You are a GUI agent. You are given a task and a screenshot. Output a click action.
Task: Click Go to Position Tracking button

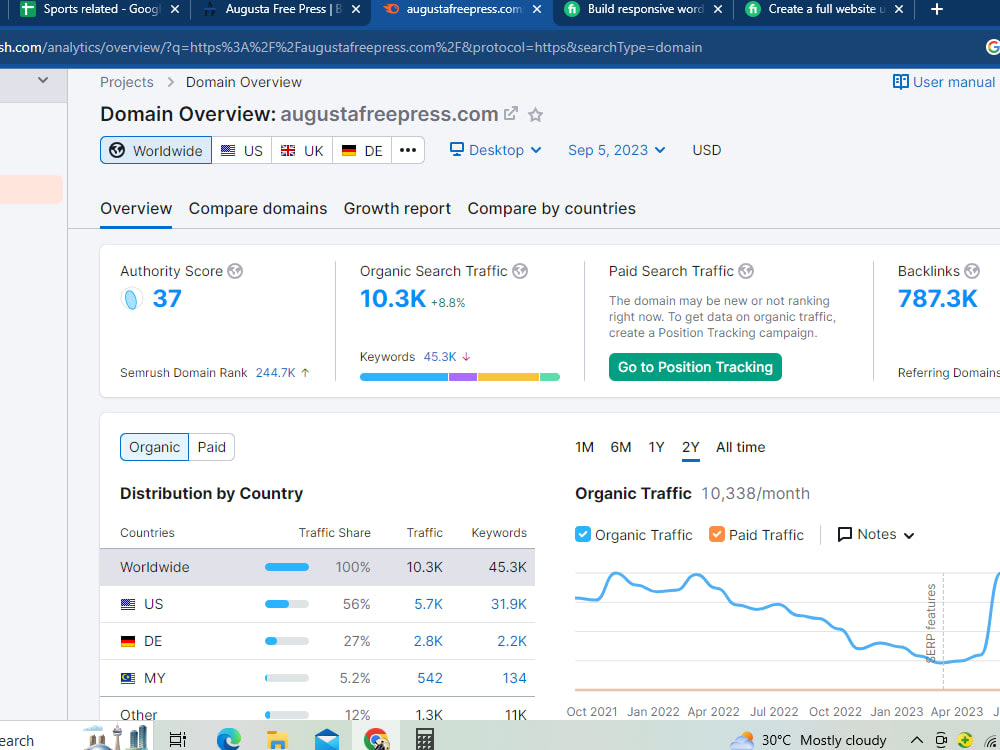point(695,367)
